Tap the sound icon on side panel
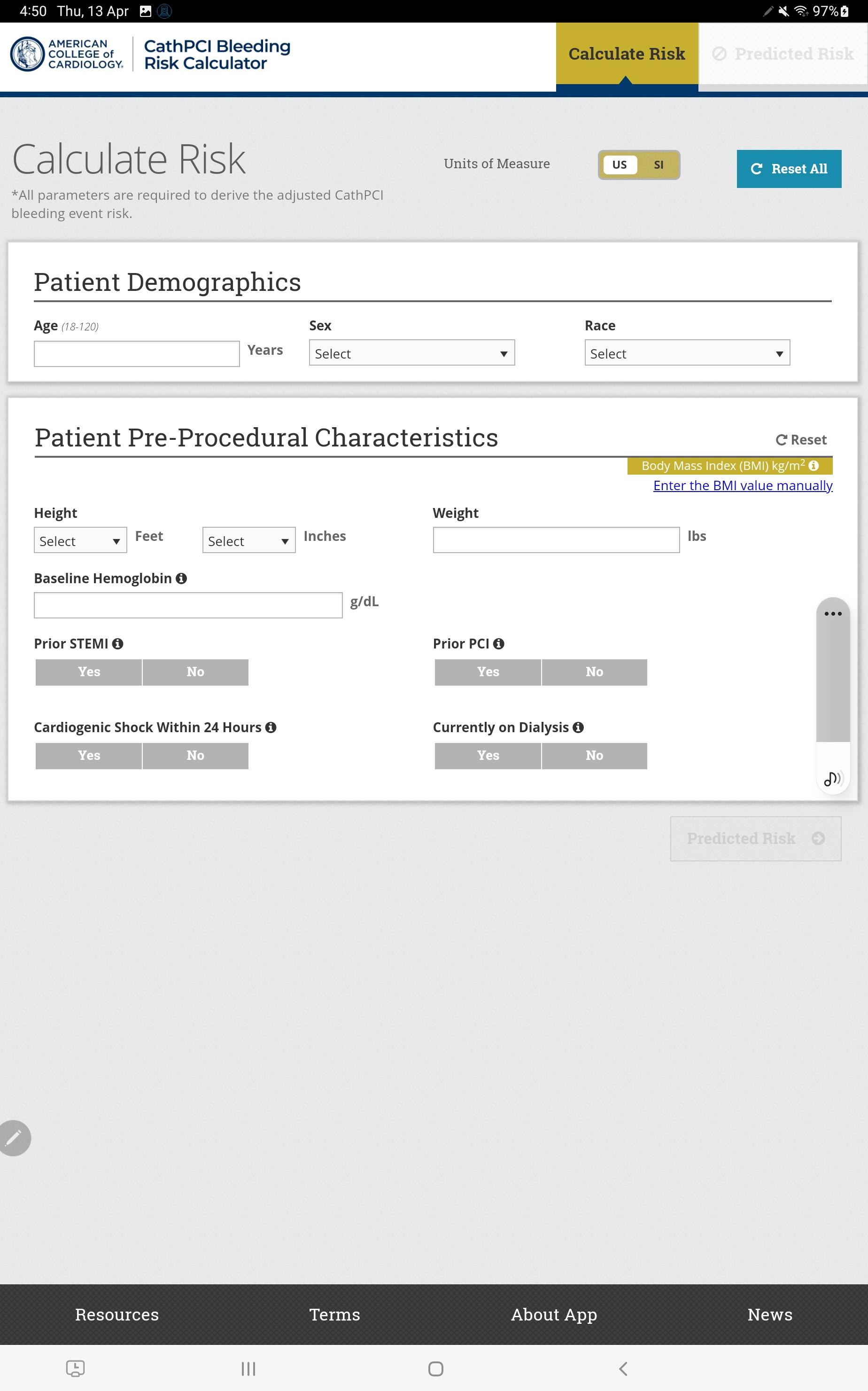 click(x=832, y=779)
